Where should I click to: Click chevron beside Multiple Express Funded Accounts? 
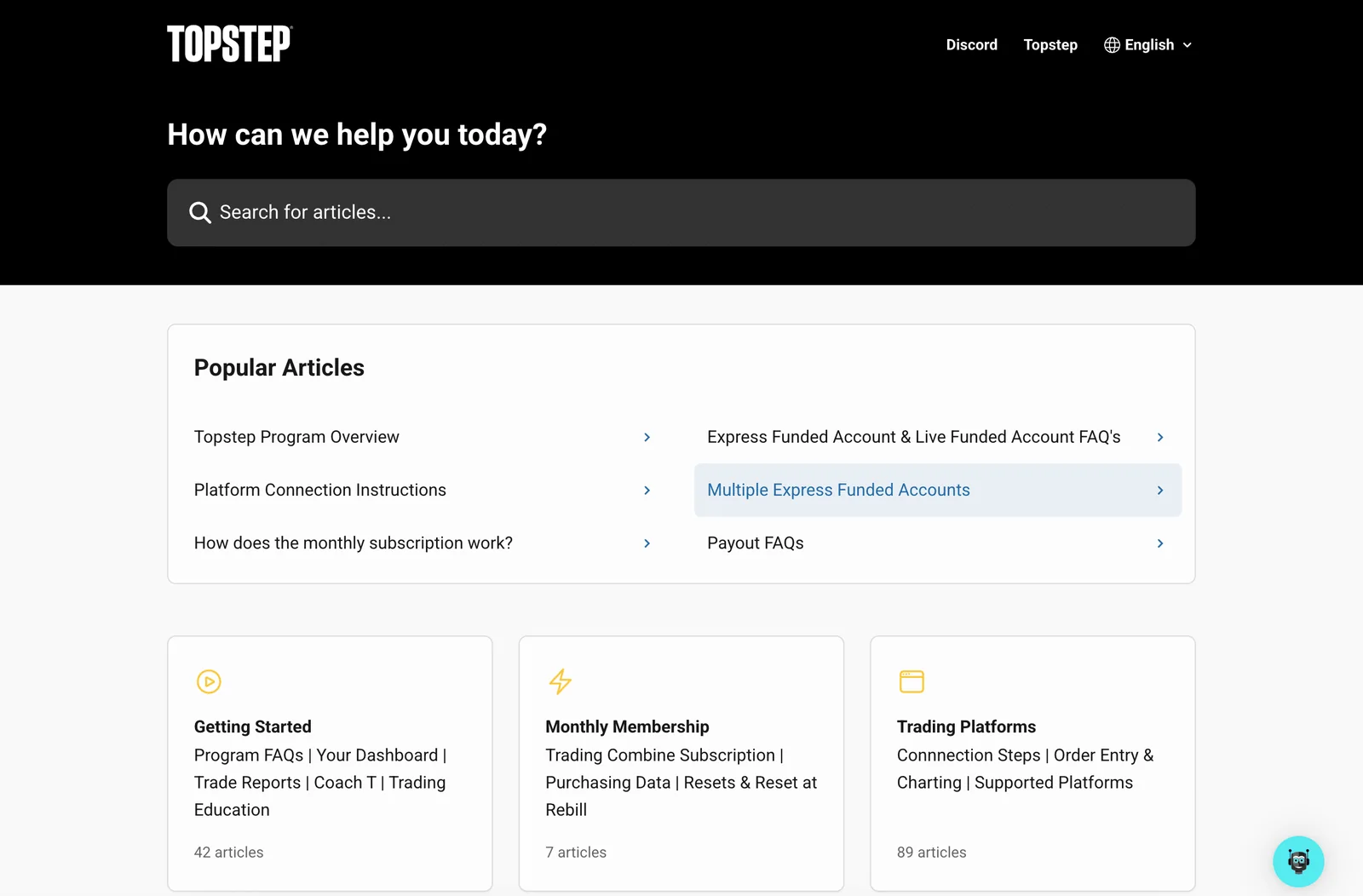(x=1160, y=491)
